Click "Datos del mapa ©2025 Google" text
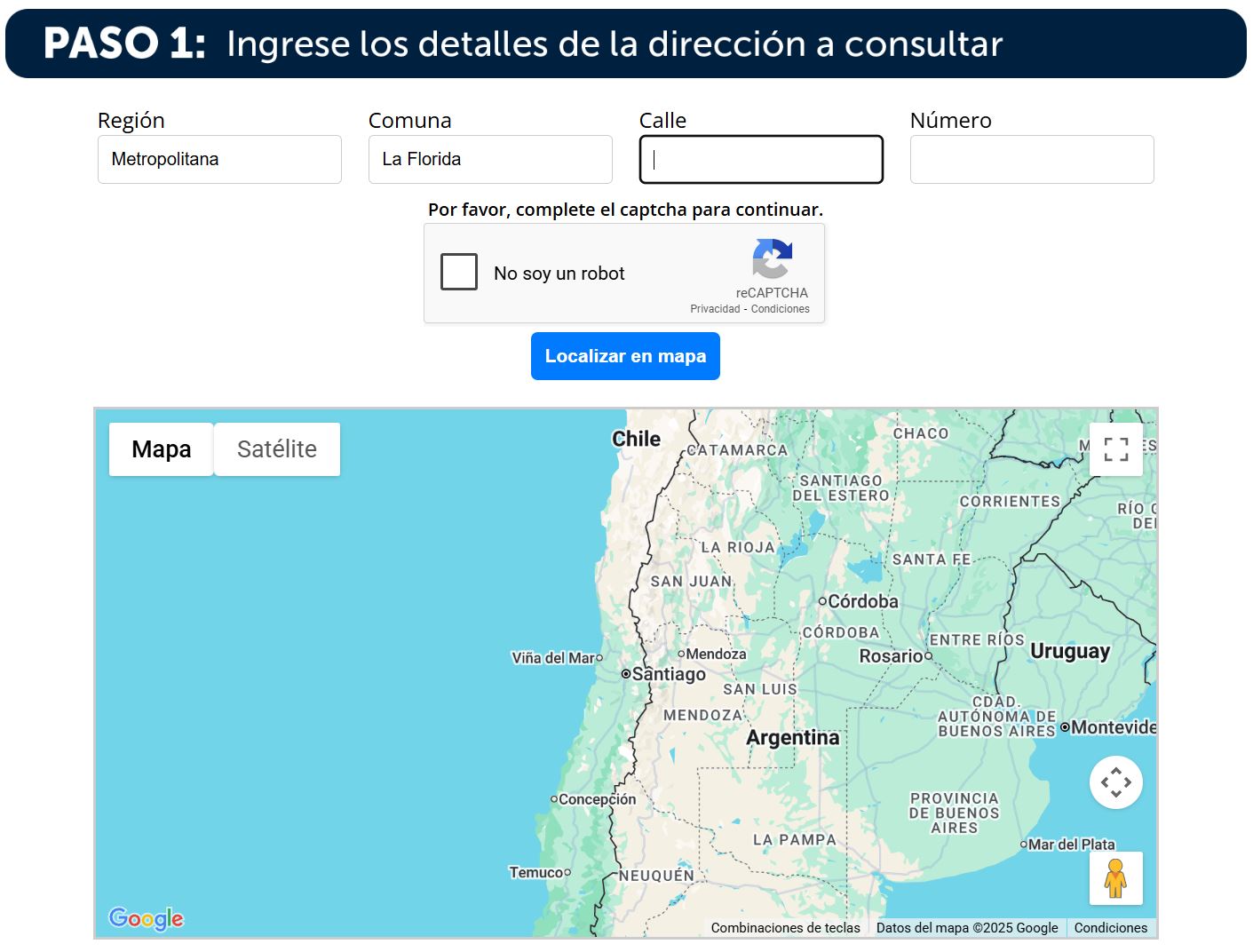1253x952 pixels. click(x=967, y=927)
